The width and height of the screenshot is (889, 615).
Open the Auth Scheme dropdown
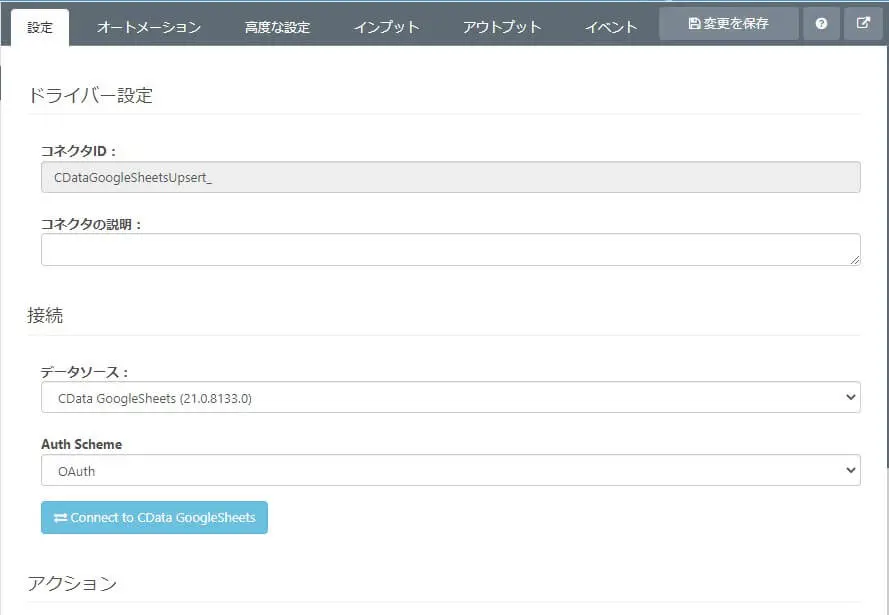coord(451,470)
